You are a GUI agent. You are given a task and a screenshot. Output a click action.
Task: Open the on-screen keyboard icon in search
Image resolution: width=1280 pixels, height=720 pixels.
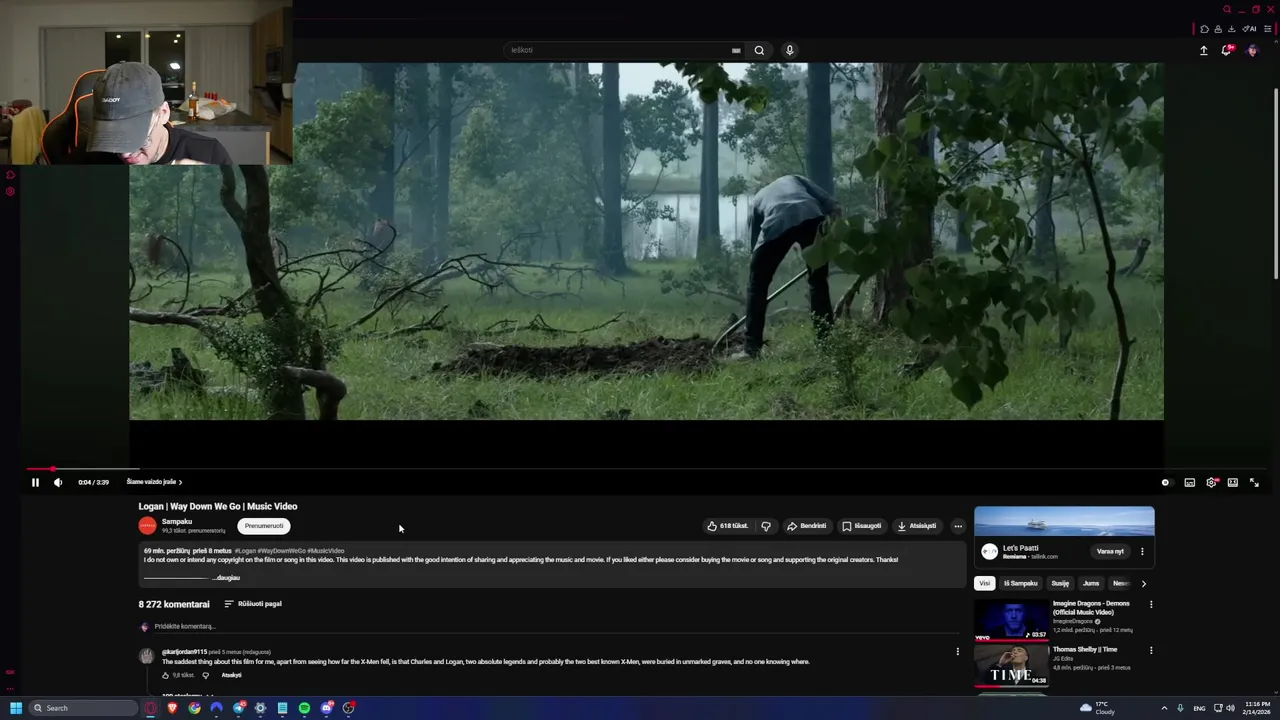[x=736, y=50]
